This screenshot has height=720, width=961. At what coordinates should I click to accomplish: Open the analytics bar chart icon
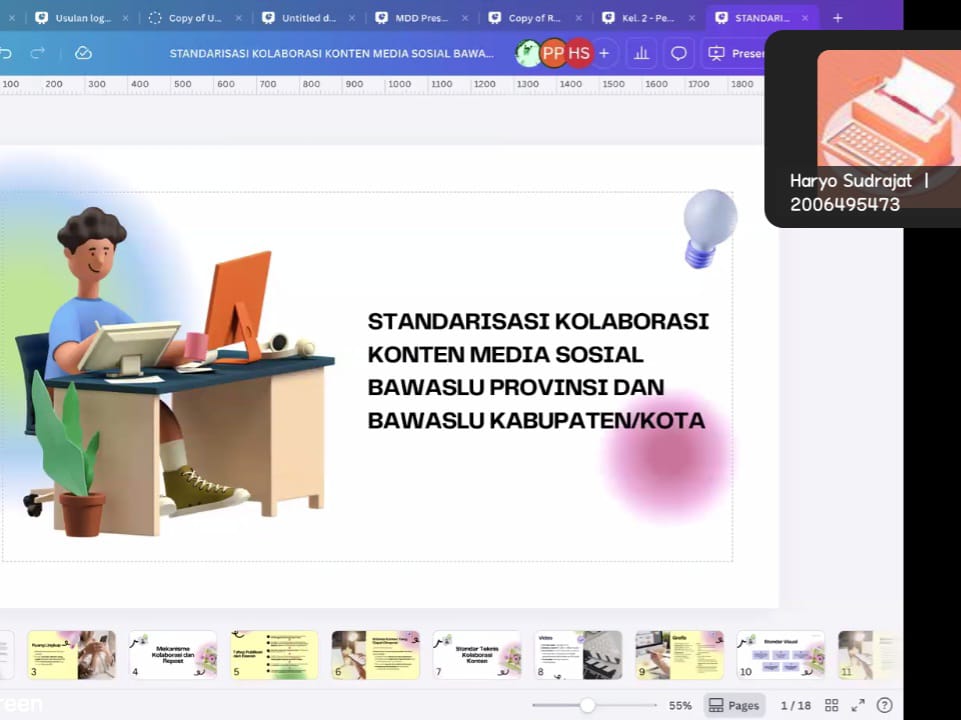coord(641,53)
